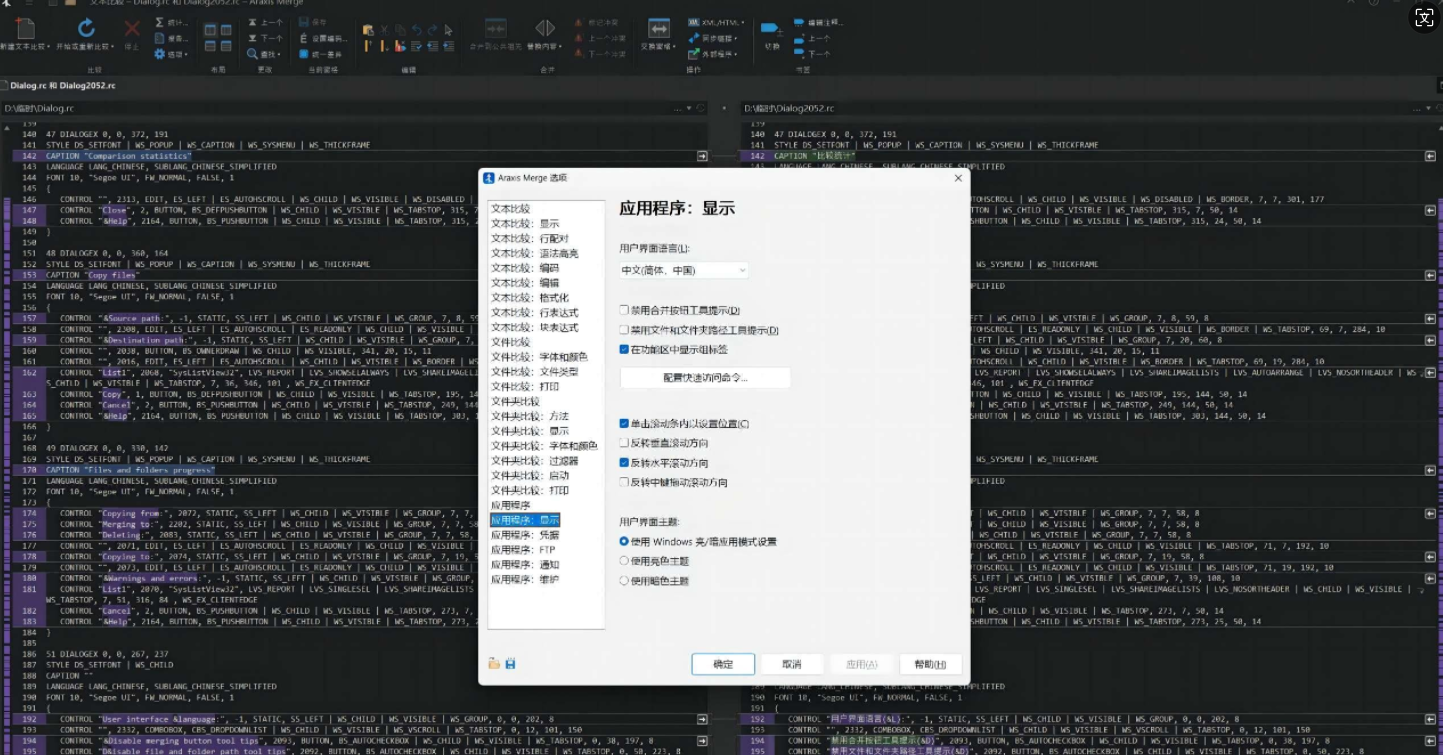Select 文本比较: 格式化 in options list

[x=530, y=297]
